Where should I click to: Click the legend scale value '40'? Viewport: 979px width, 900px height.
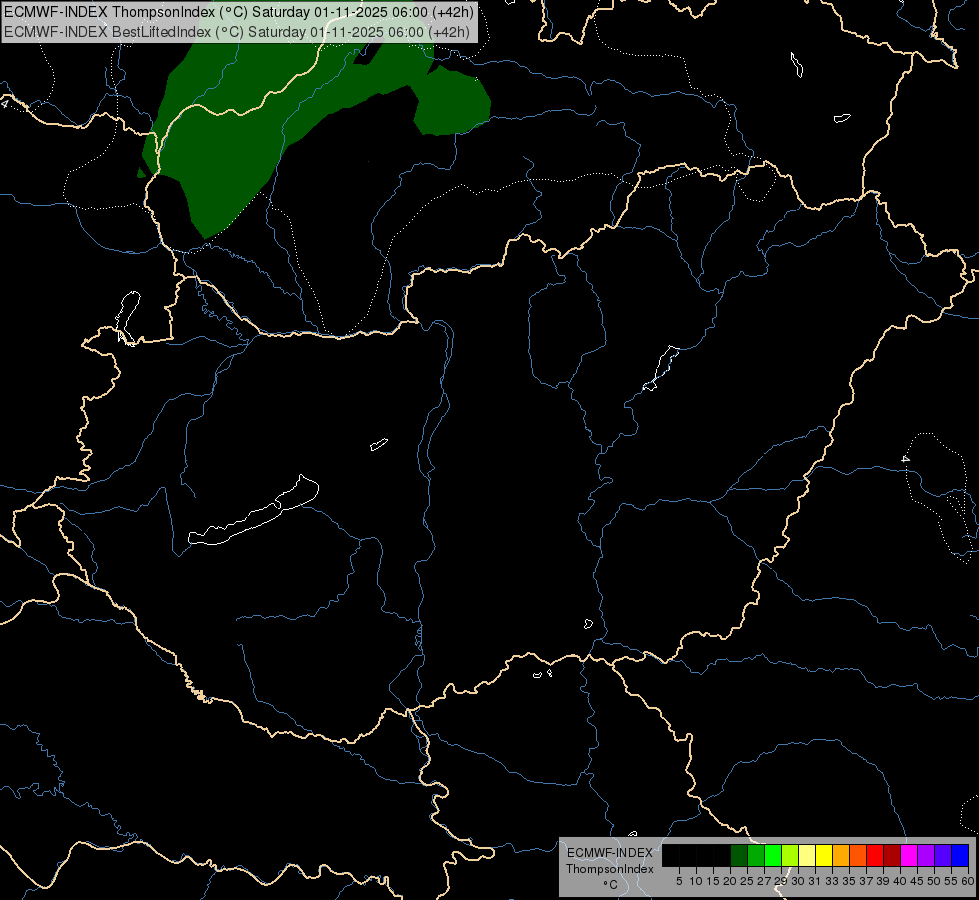tap(900, 881)
